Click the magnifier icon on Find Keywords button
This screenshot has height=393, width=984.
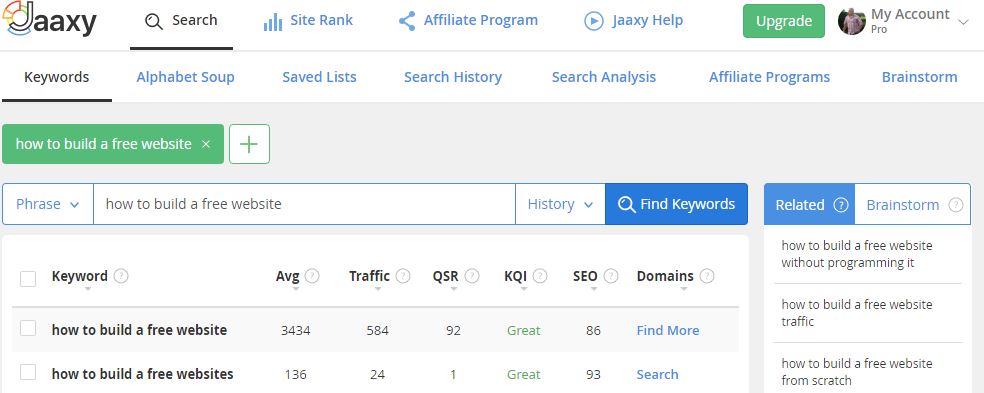point(626,204)
